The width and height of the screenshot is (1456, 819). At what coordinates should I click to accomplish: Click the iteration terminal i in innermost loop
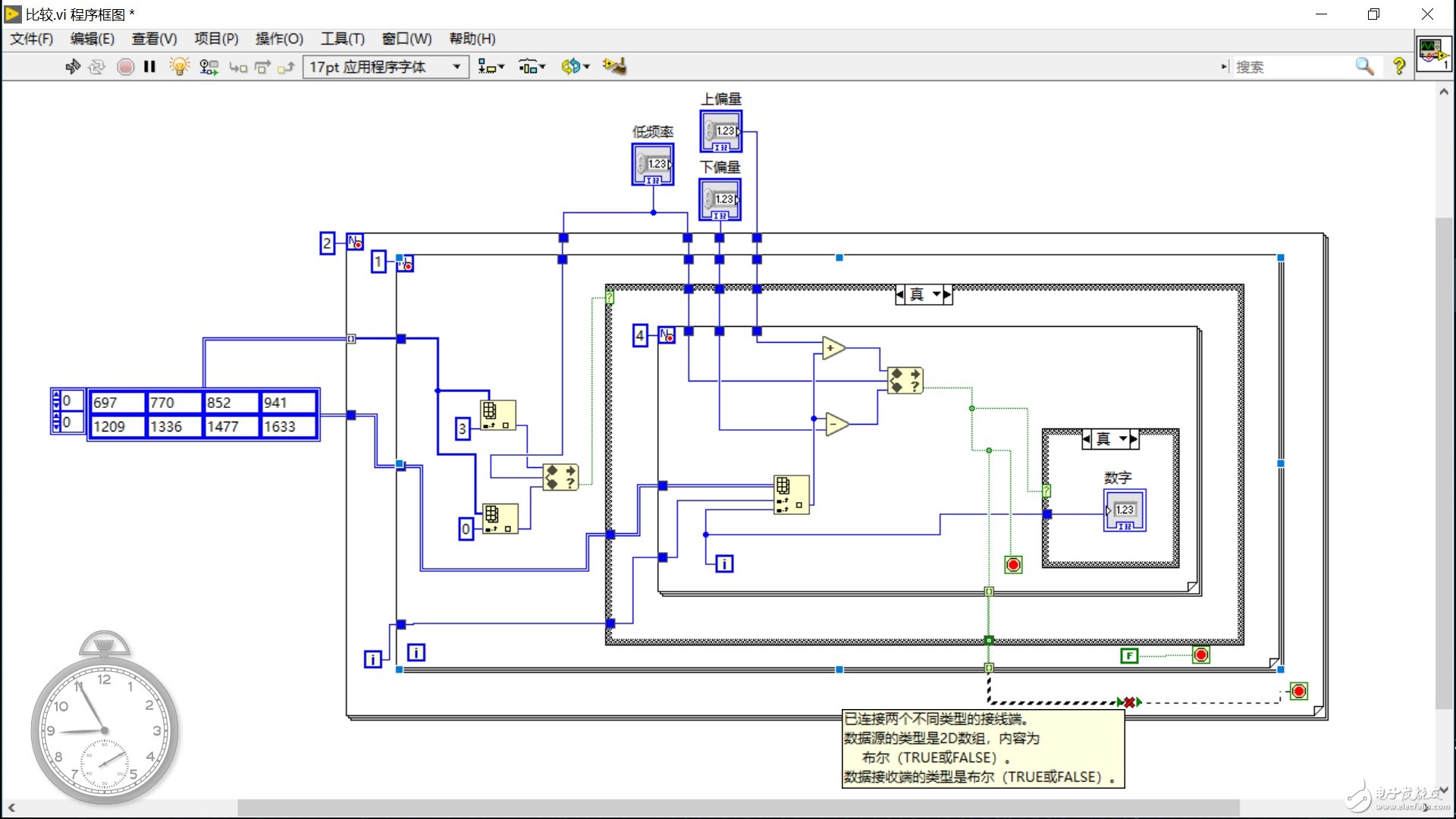(724, 563)
